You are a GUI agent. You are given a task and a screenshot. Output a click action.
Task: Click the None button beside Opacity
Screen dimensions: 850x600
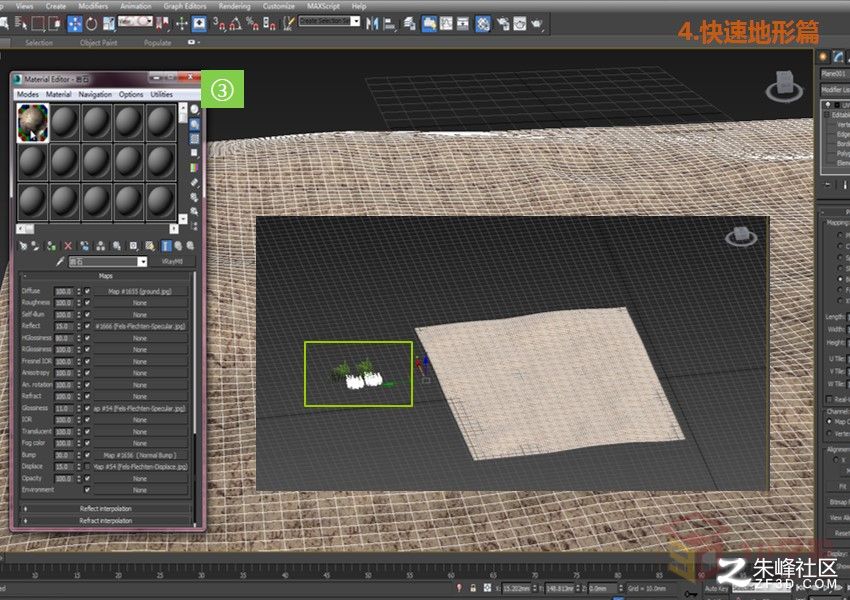(140, 479)
